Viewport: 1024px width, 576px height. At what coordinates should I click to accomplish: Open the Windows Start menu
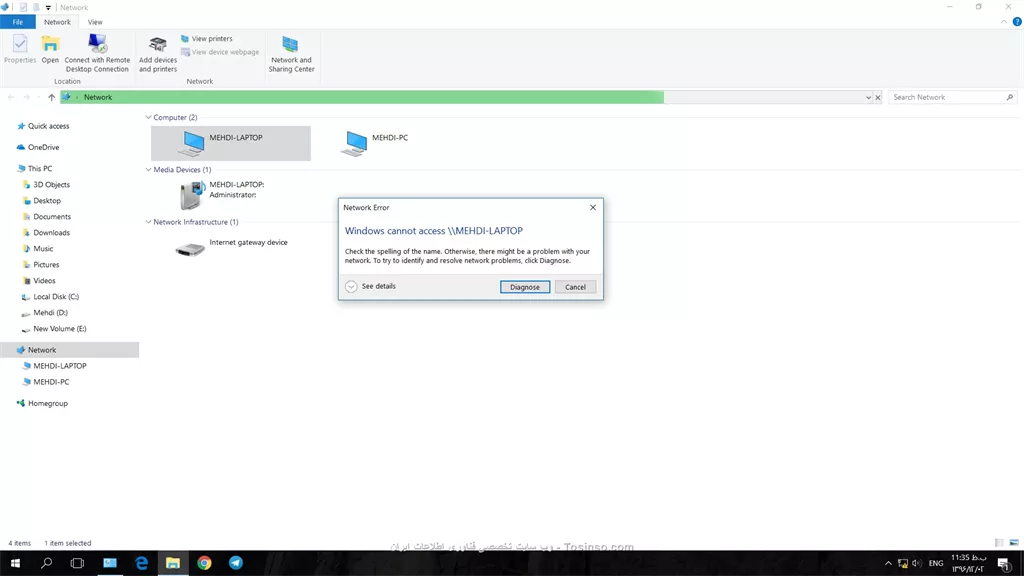(x=15, y=563)
